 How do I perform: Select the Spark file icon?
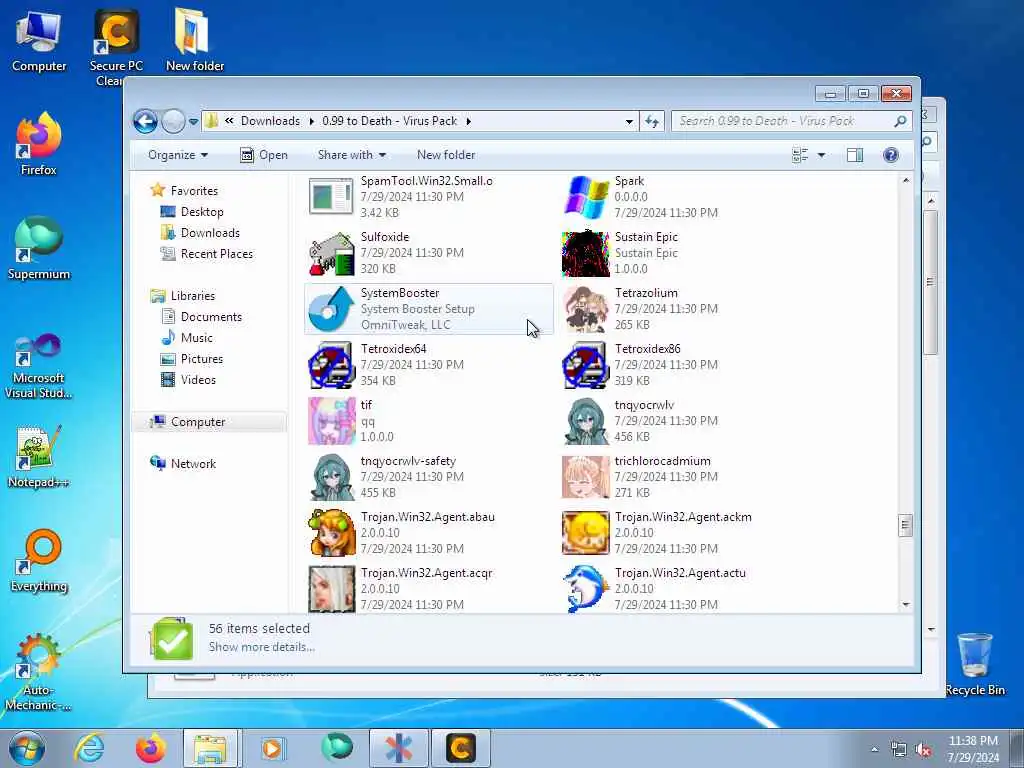(585, 197)
